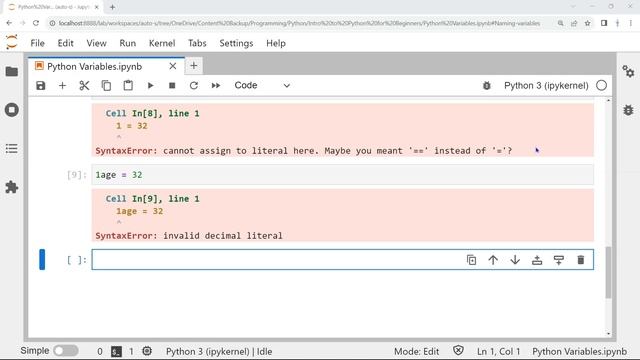Image resolution: width=640 pixels, height=360 pixels.
Task: Restart kernel and run all cells
Action: 216,85
